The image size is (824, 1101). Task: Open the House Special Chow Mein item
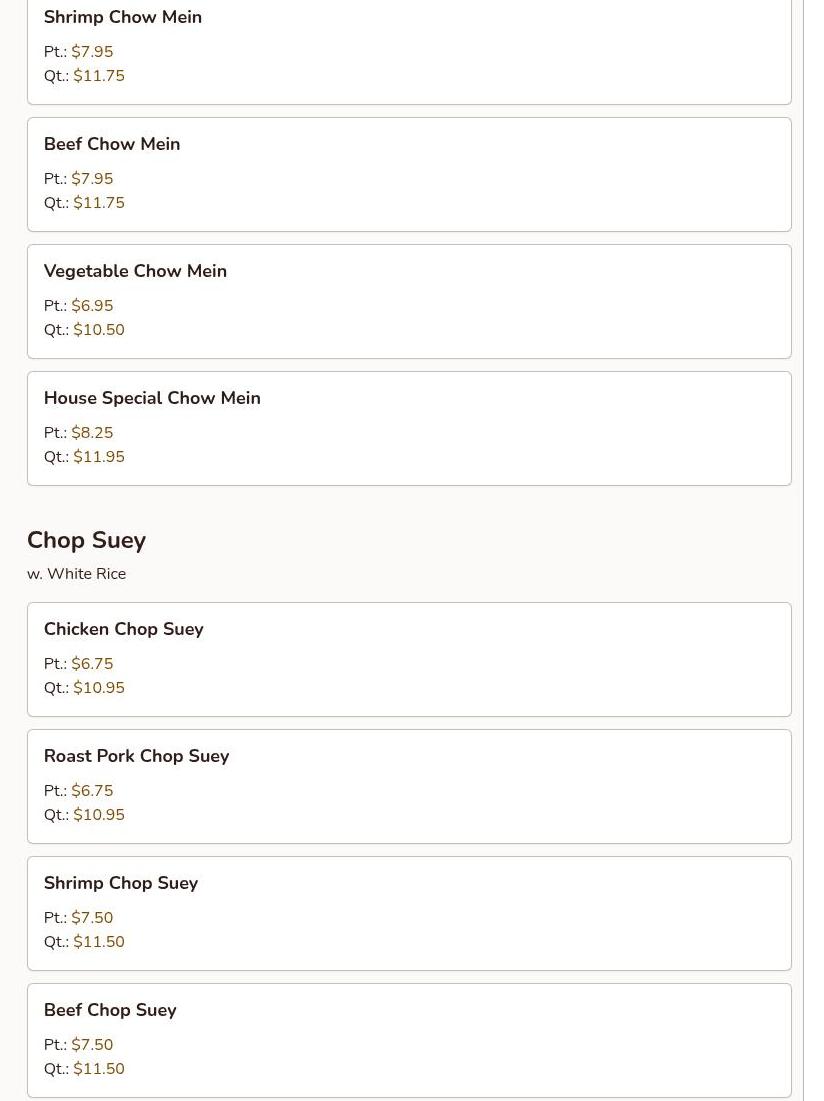point(152,398)
